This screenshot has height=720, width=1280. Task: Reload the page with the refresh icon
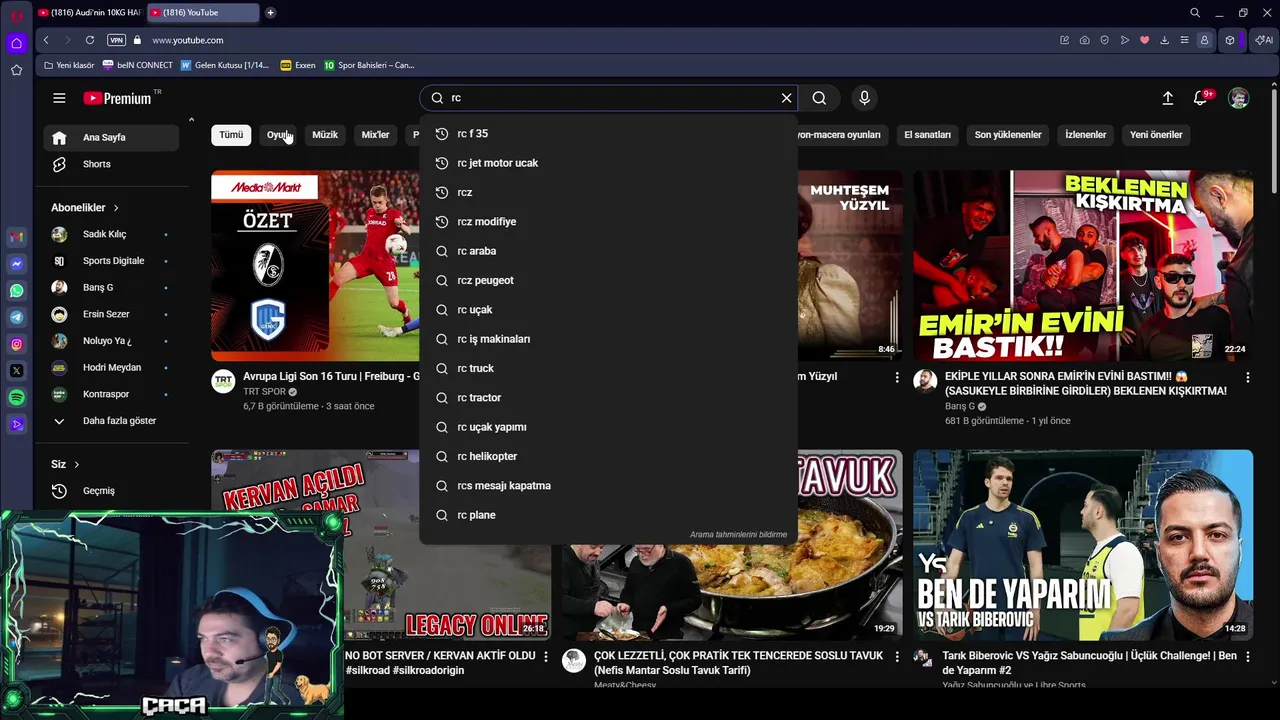point(90,40)
